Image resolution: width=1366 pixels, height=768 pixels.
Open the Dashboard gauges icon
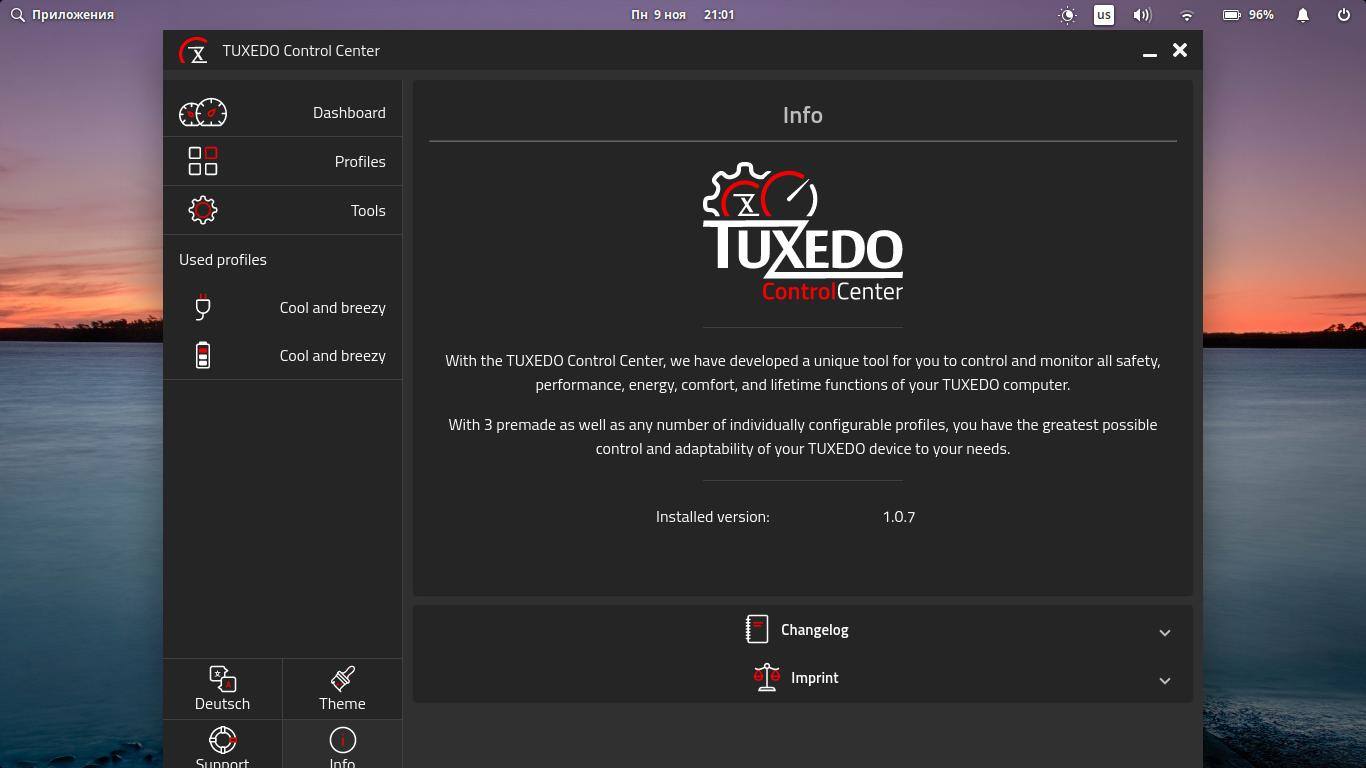(203, 112)
